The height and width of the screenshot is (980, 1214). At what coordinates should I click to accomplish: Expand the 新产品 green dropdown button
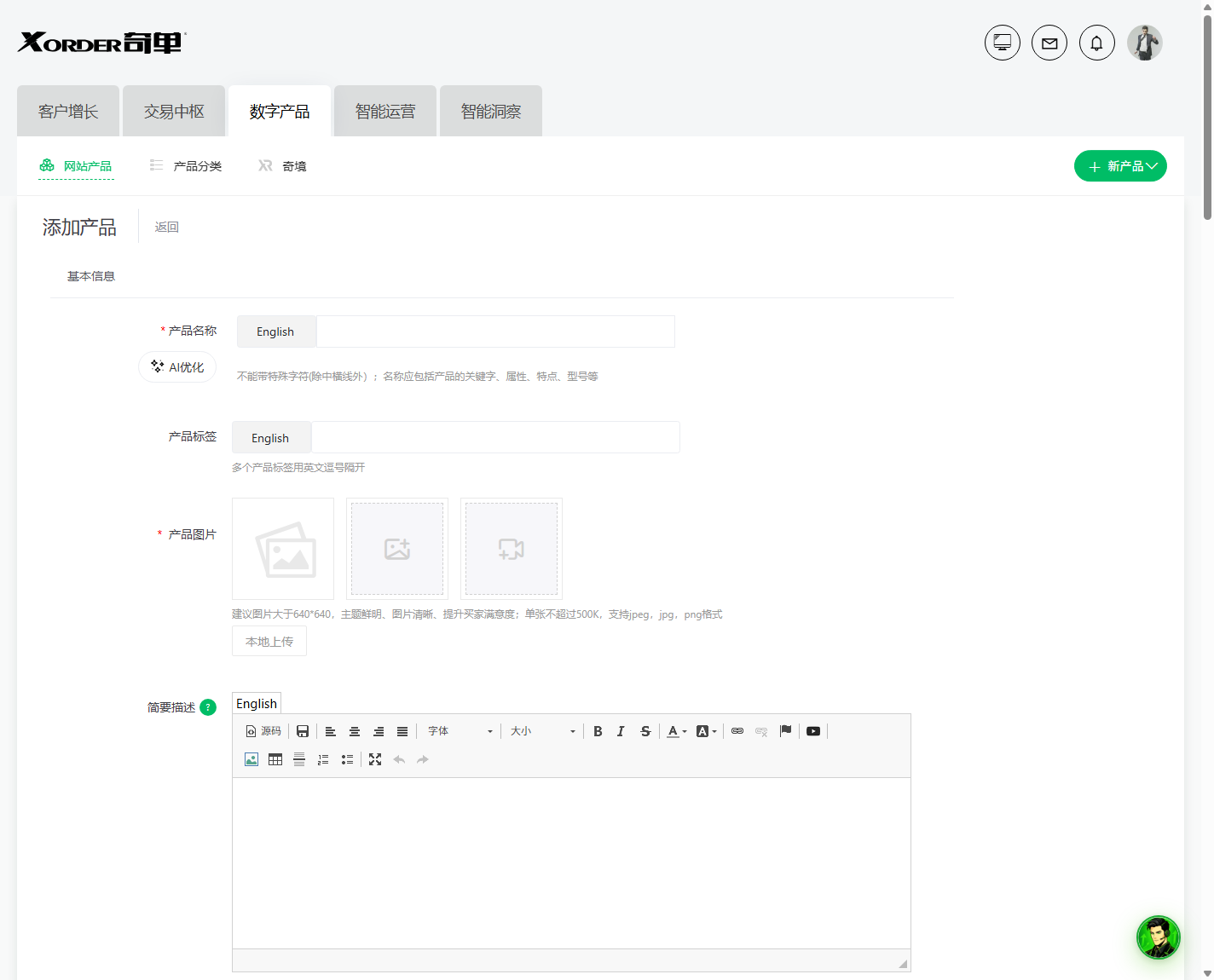pyautogui.click(x=1120, y=166)
